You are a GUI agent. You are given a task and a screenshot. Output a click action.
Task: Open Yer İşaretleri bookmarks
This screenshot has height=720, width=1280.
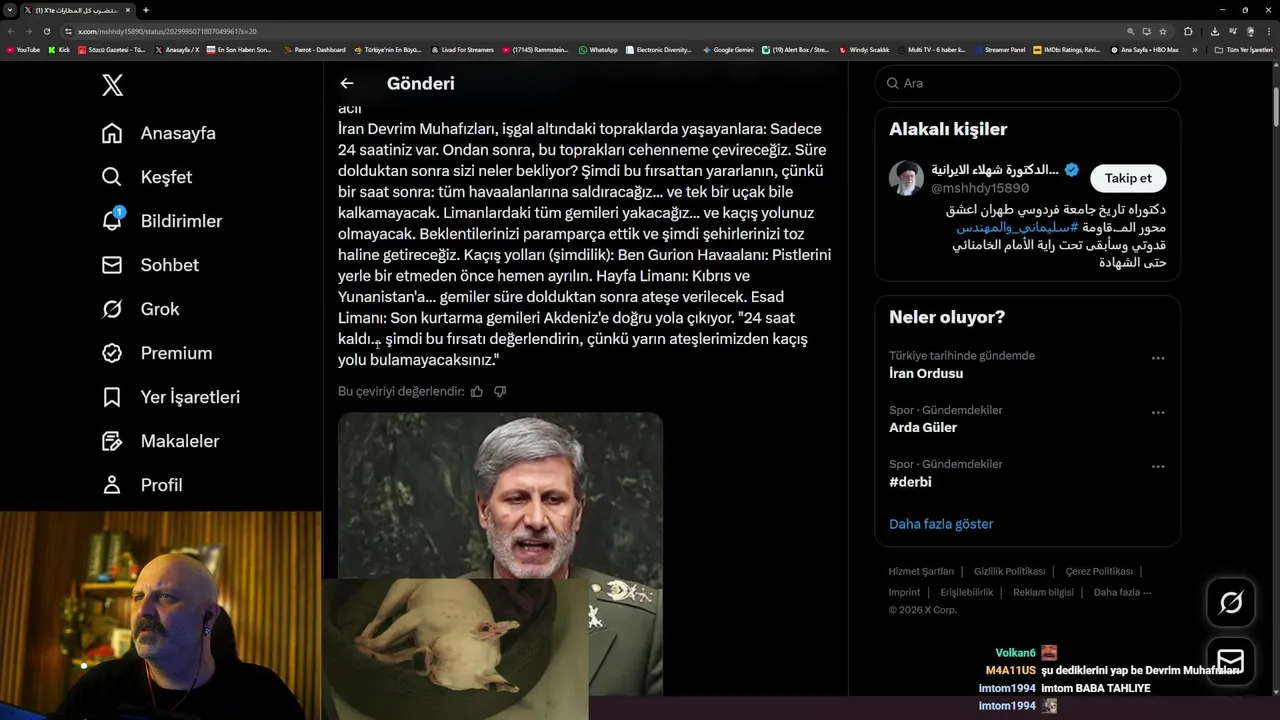[171, 397]
